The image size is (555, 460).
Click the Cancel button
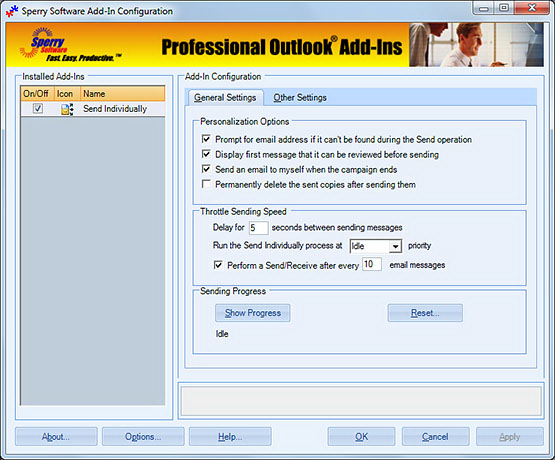click(x=435, y=437)
